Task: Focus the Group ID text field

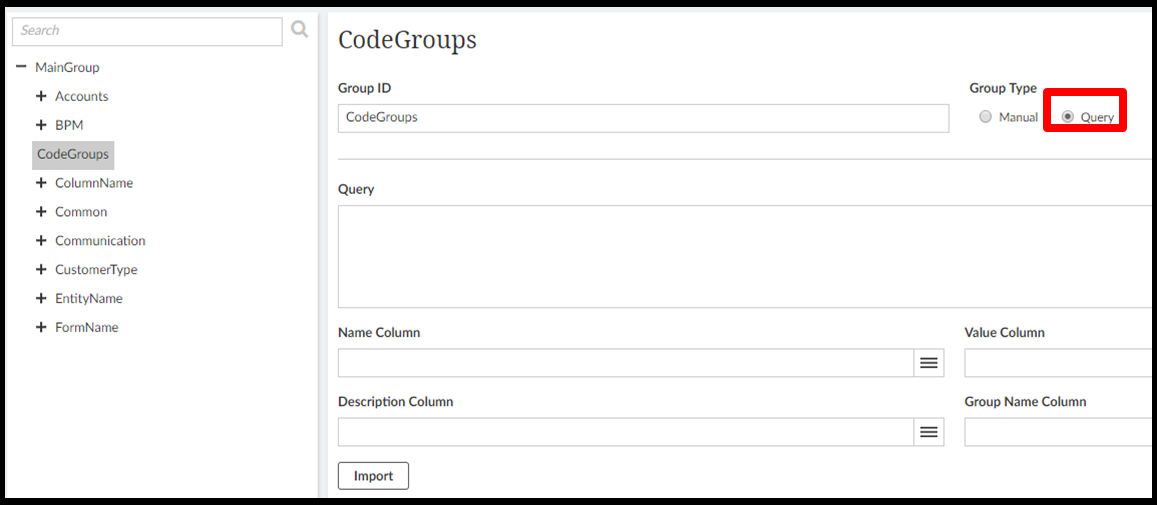Action: click(643, 118)
